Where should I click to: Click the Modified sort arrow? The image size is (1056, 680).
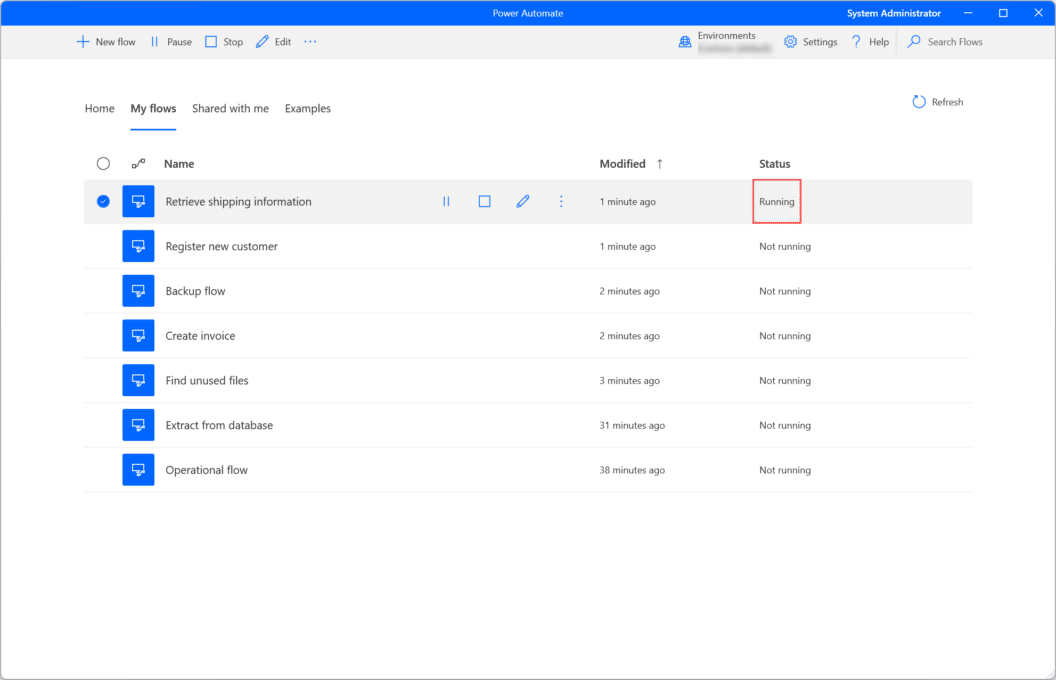pyautogui.click(x=660, y=164)
